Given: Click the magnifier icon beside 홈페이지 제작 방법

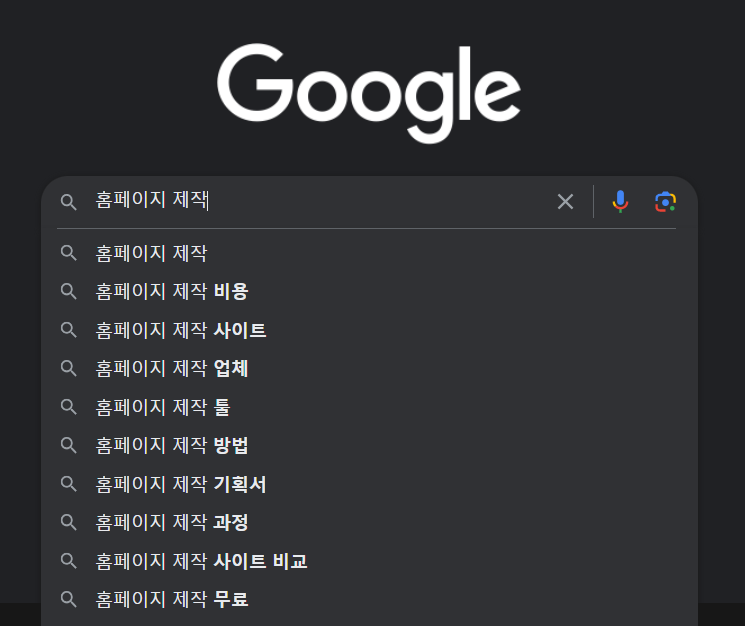Looking at the screenshot, I should click(x=68, y=445).
